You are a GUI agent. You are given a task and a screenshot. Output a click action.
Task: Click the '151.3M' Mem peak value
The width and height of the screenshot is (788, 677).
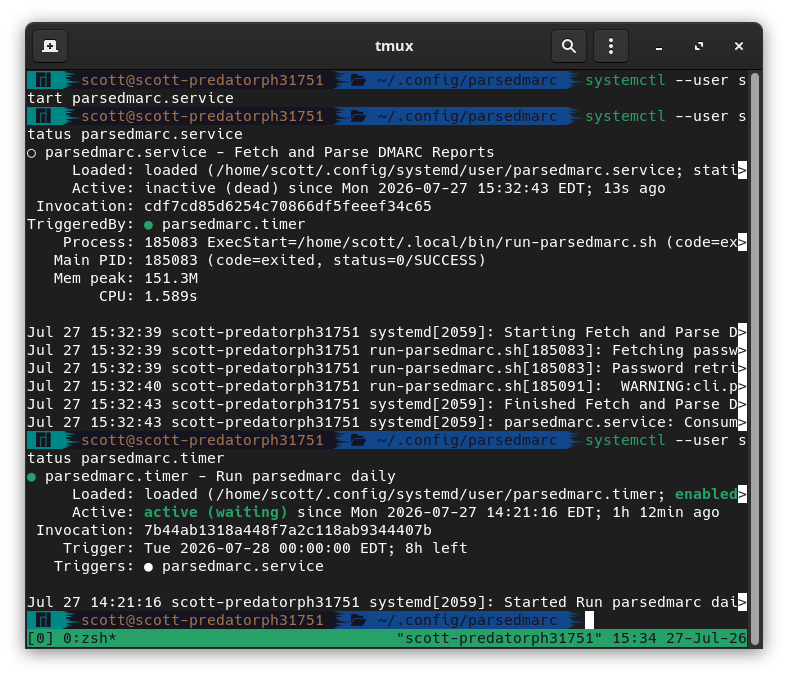171,278
